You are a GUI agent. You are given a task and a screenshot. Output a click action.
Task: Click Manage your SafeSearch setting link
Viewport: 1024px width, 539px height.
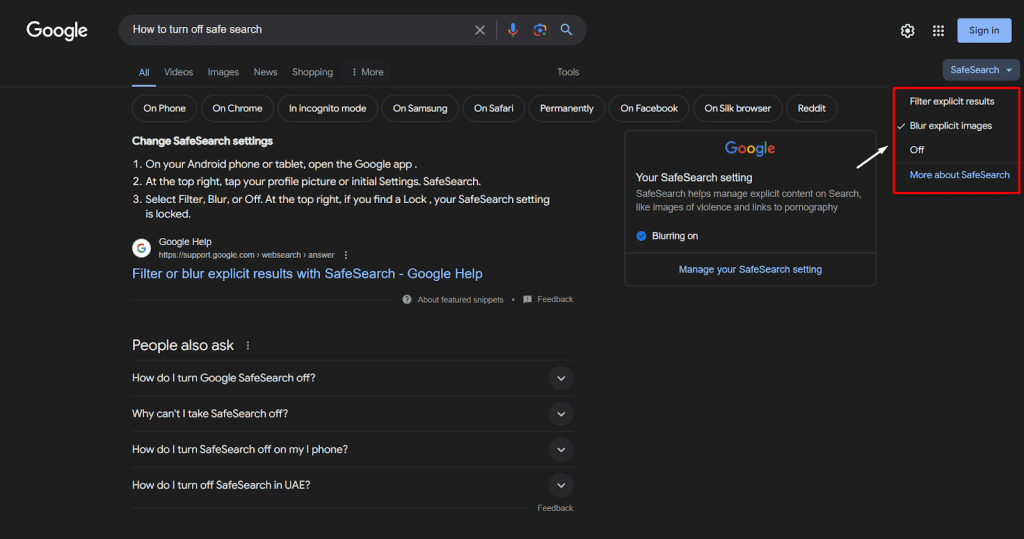[x=750, y=269]
